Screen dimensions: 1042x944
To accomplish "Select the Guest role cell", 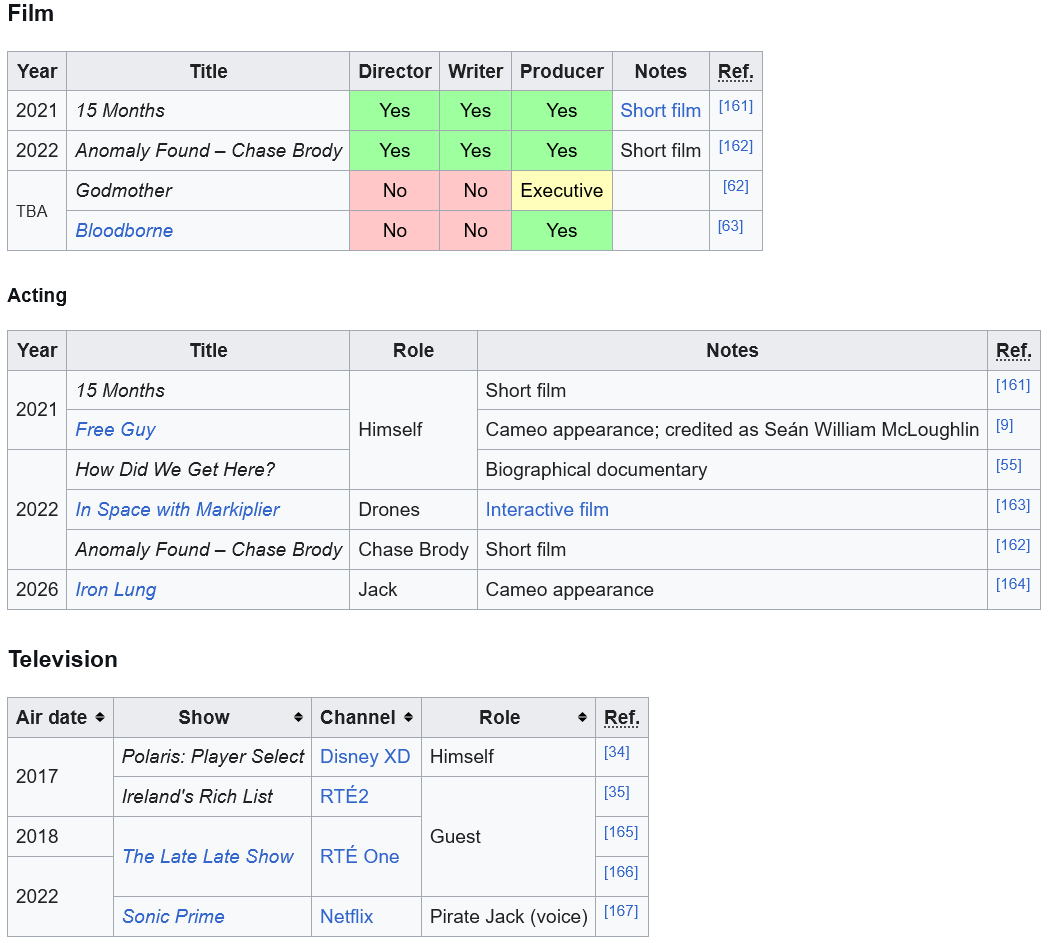I will coord(508,836).
